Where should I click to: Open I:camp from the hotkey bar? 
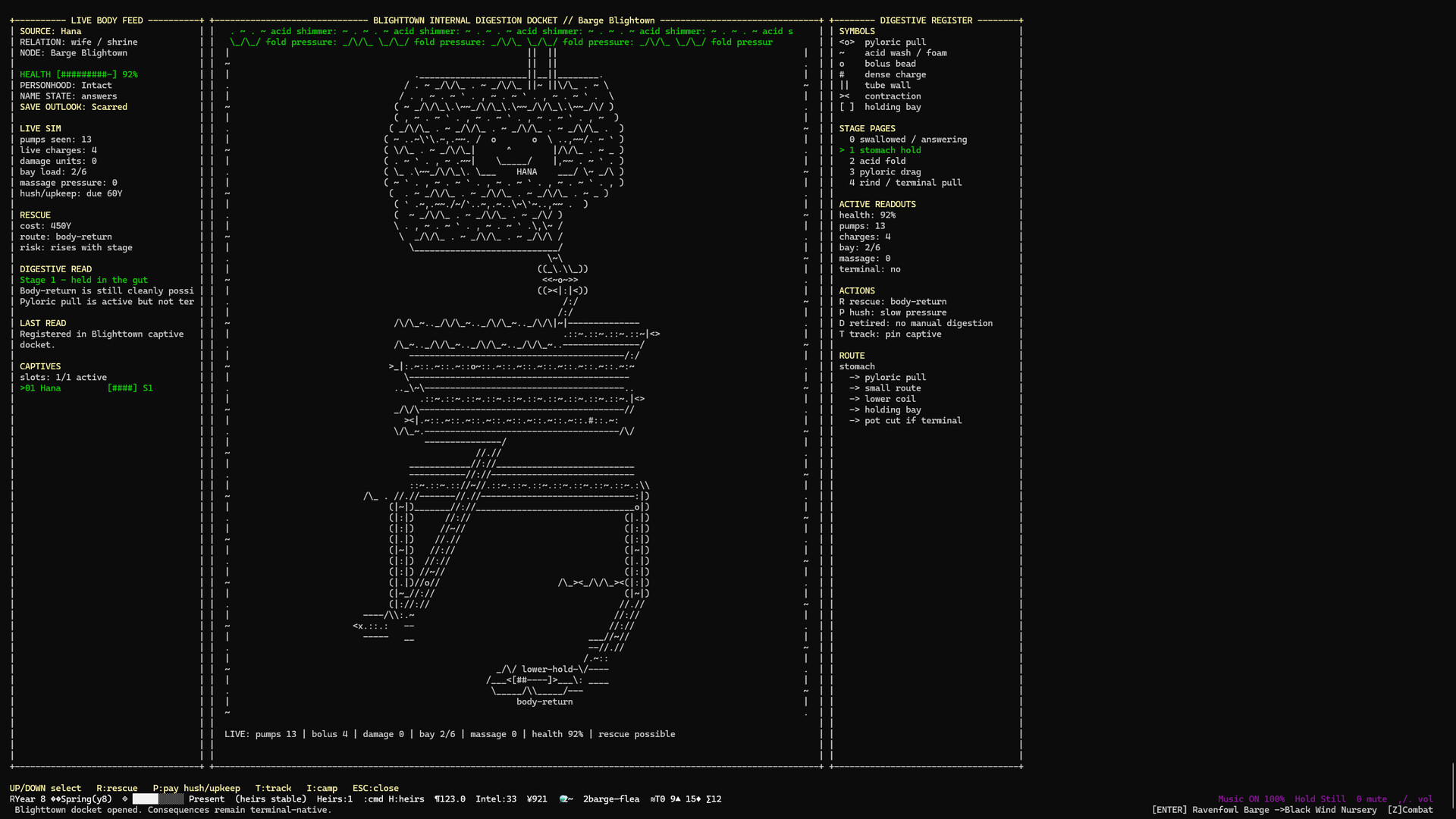322,788
